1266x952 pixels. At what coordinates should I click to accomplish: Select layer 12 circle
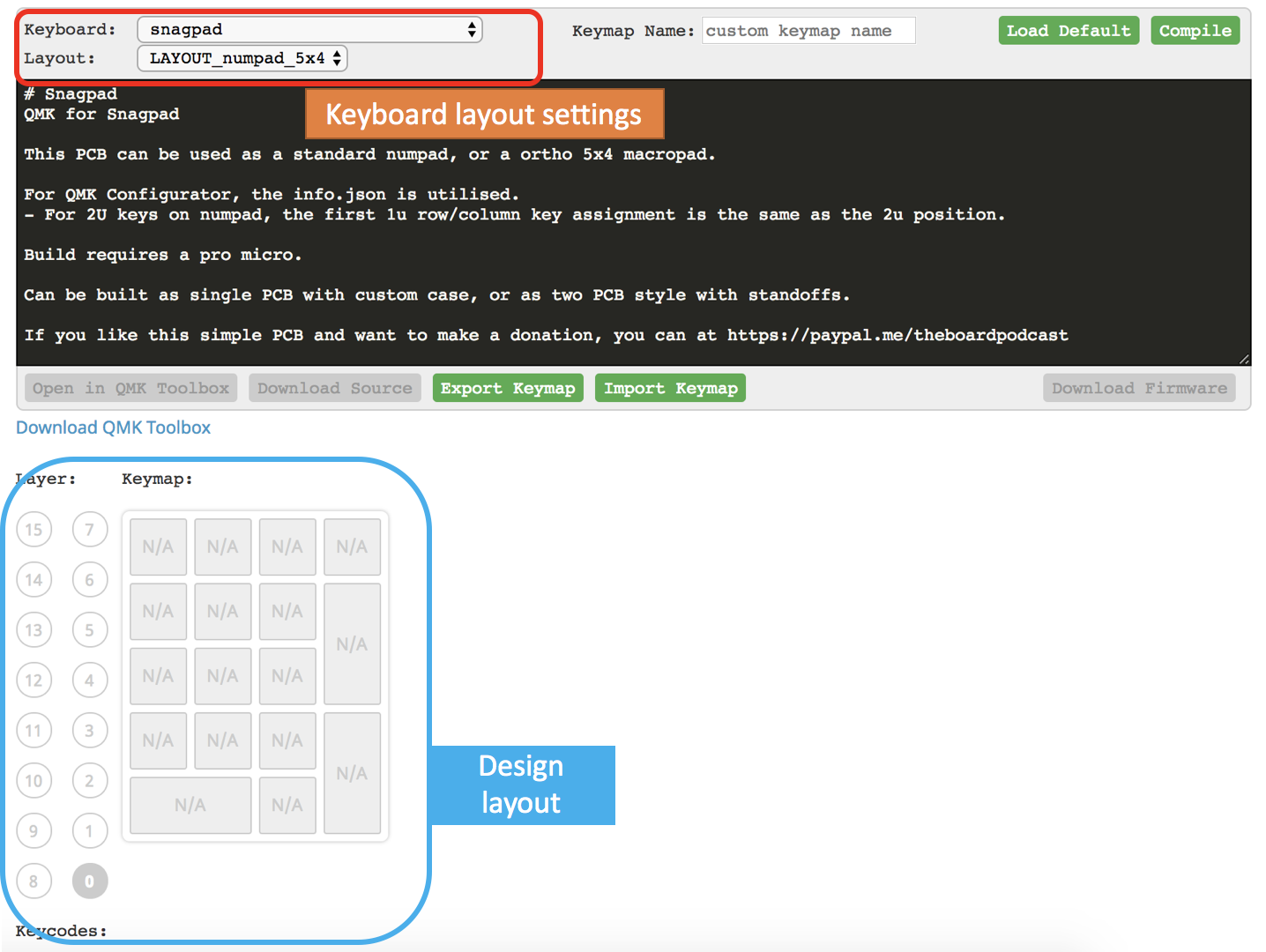[x=34, y=681]
